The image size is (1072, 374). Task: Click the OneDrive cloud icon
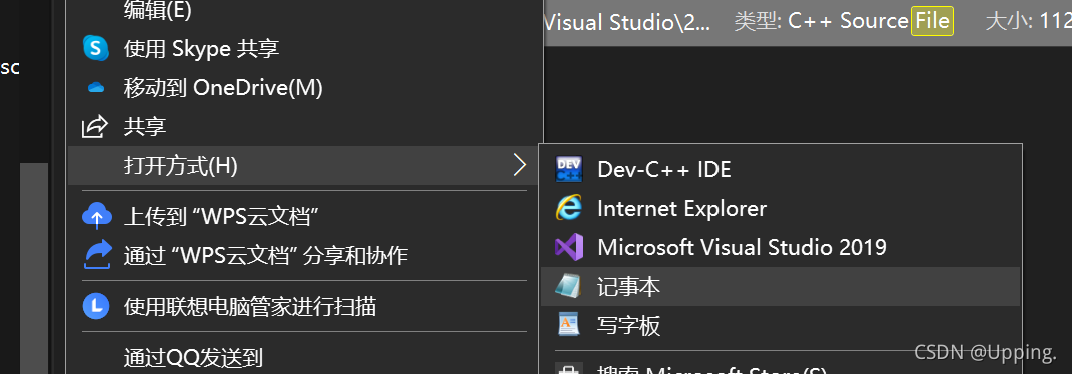96,88
